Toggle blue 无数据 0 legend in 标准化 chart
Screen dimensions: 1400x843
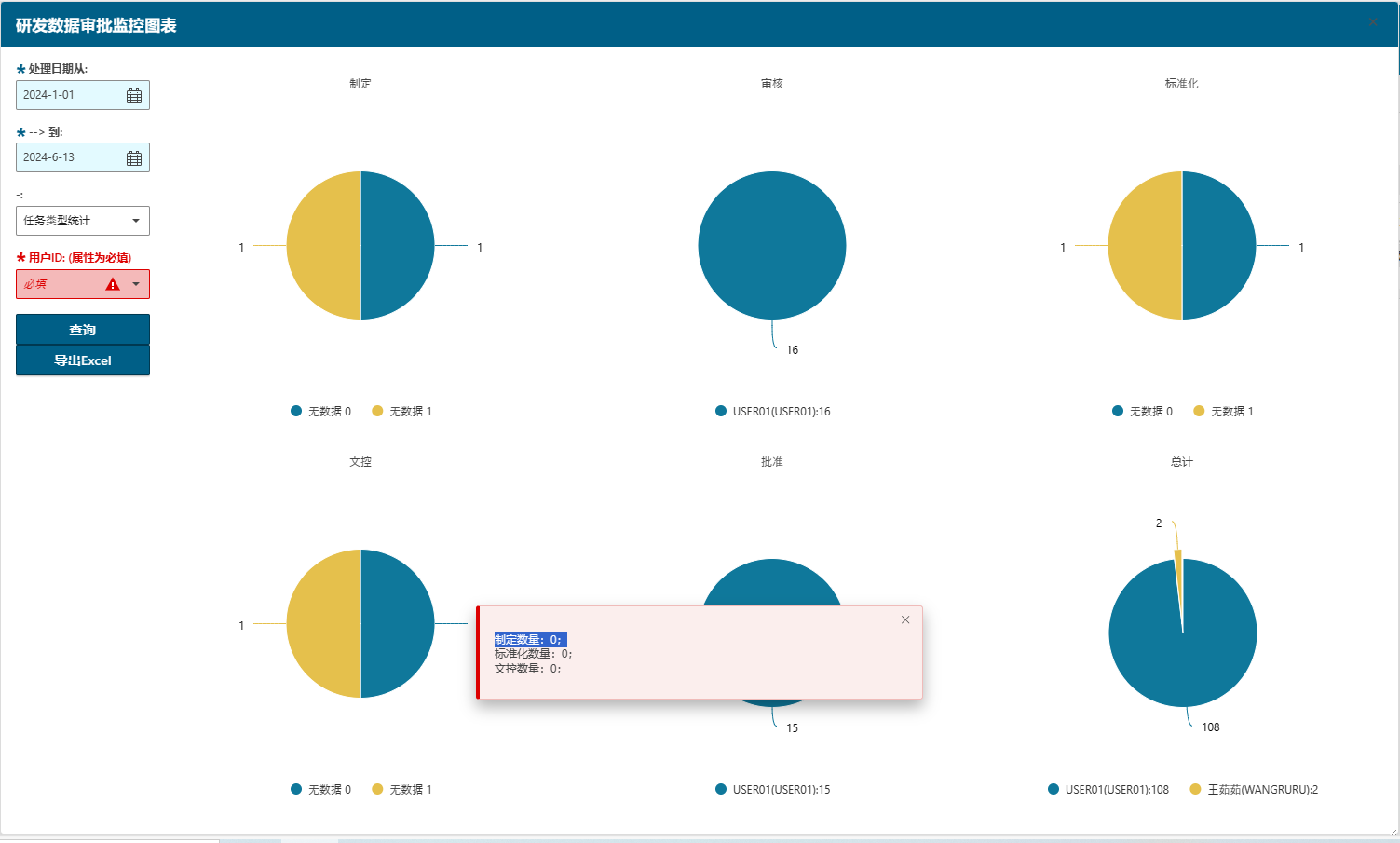1142,411
